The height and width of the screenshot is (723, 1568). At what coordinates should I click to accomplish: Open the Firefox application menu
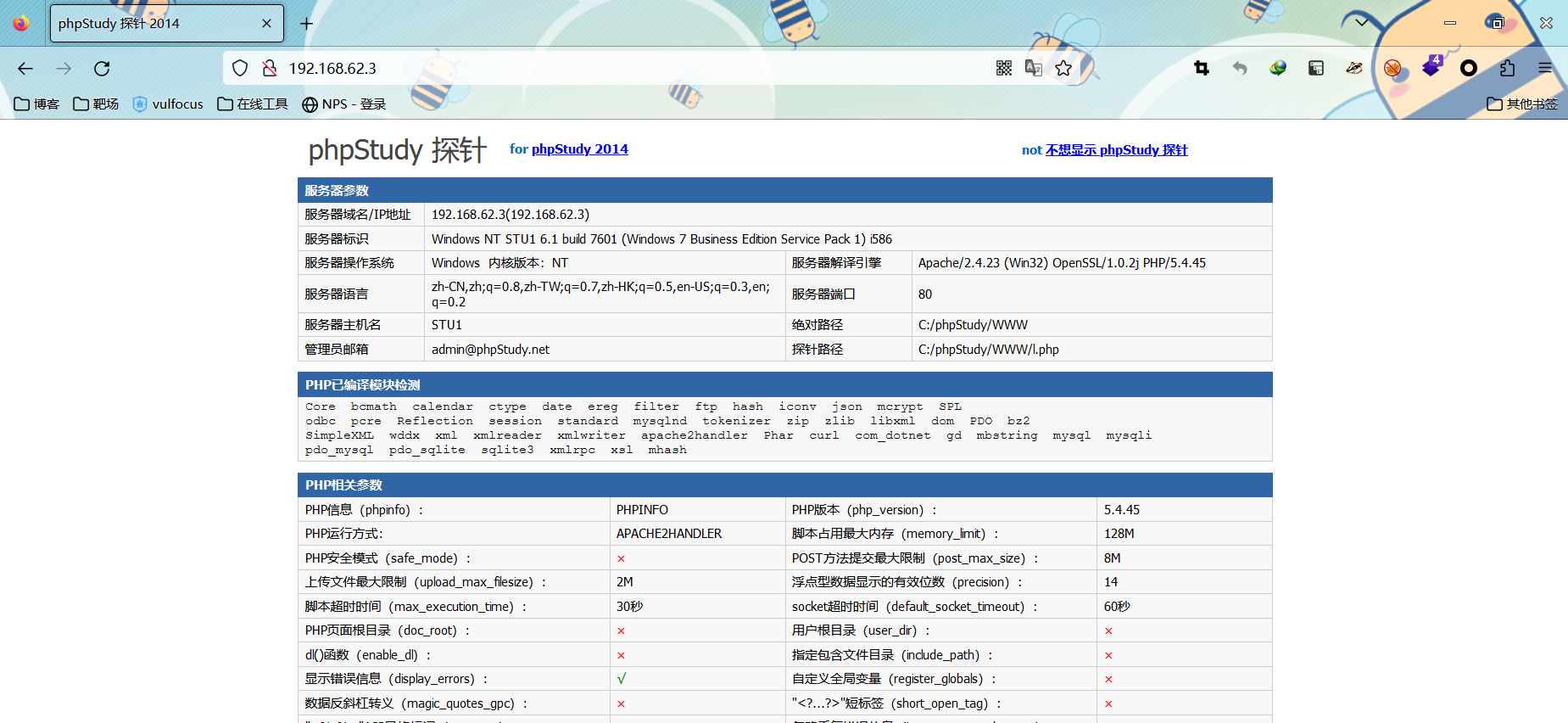1545,68
